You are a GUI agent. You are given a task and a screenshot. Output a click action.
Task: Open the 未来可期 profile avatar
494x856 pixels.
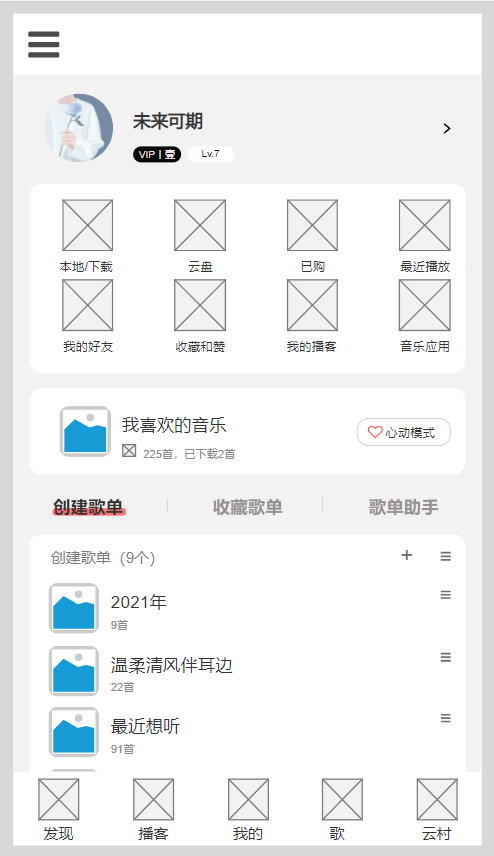tap(79, 128)
